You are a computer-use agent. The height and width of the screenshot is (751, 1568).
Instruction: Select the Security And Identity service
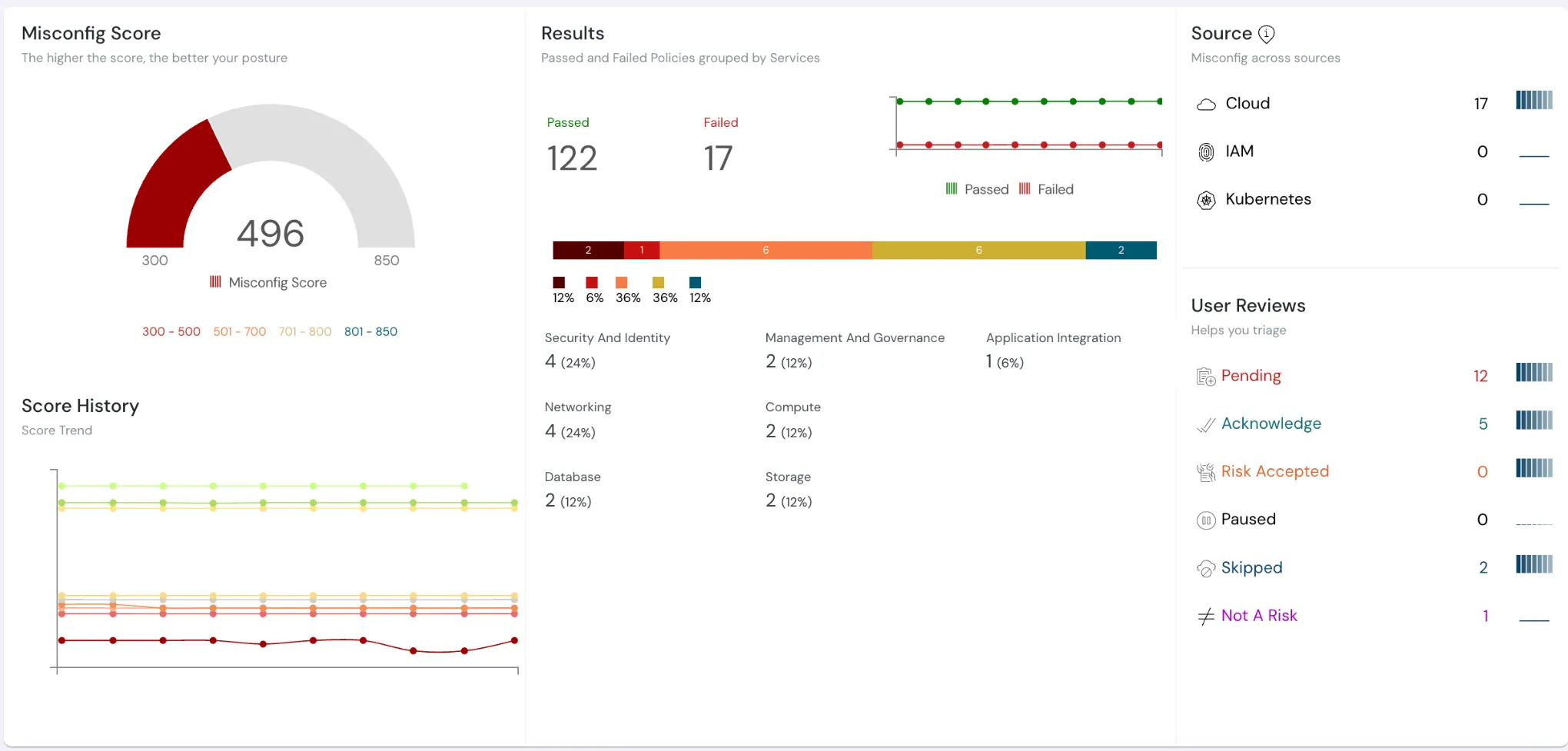tap(606, 338)
